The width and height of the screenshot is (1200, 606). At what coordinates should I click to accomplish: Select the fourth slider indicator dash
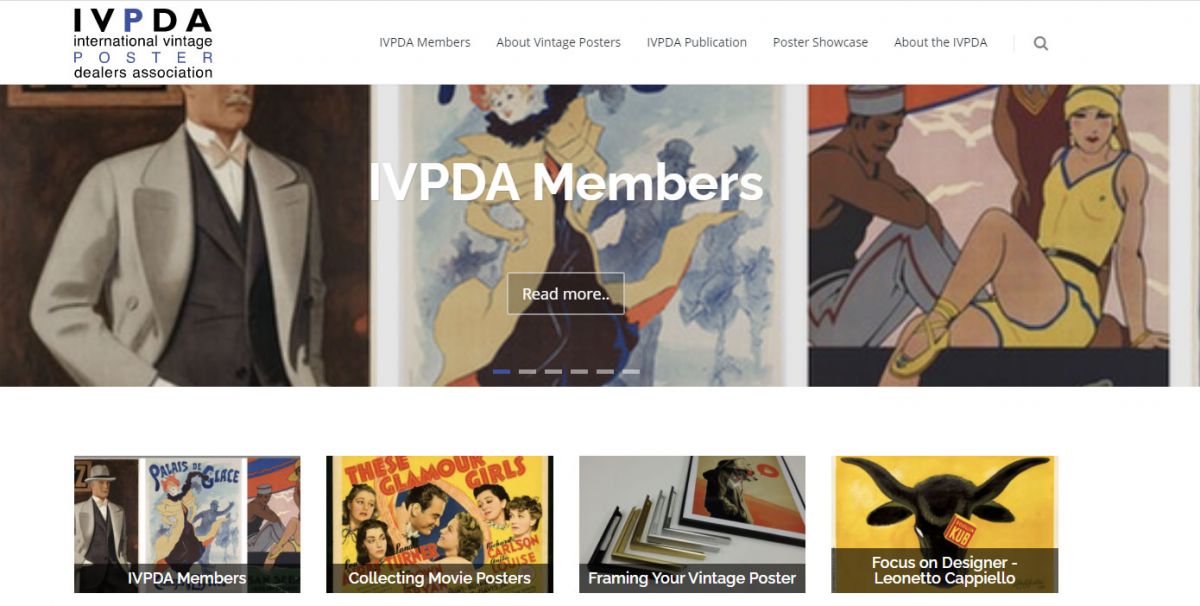579,371
